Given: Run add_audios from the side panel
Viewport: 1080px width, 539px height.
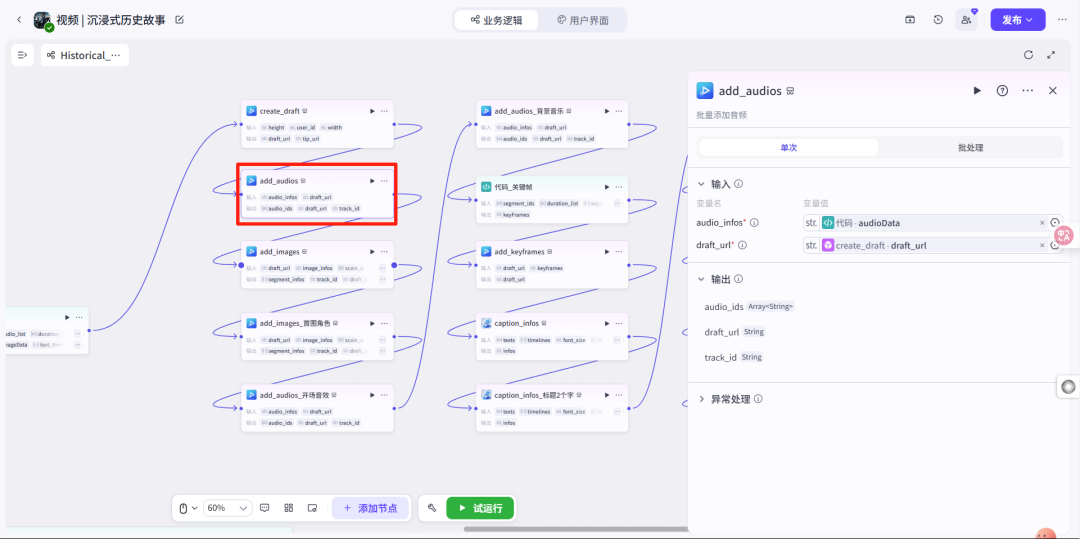Looking at the screenshot, I should [977, 90].
